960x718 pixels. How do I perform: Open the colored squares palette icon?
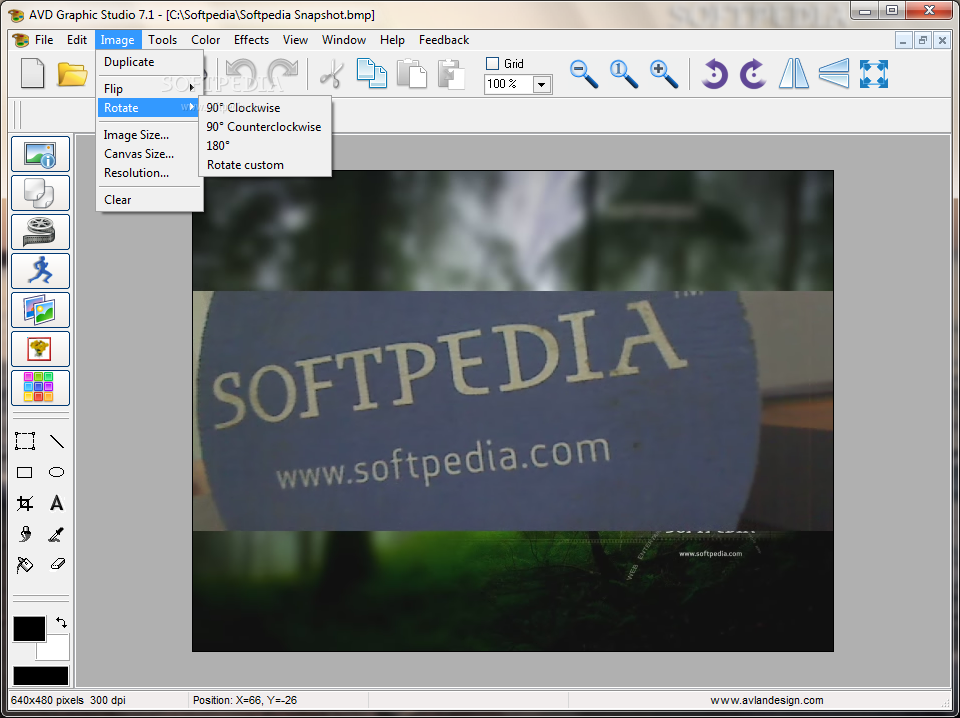pos(40,387)
